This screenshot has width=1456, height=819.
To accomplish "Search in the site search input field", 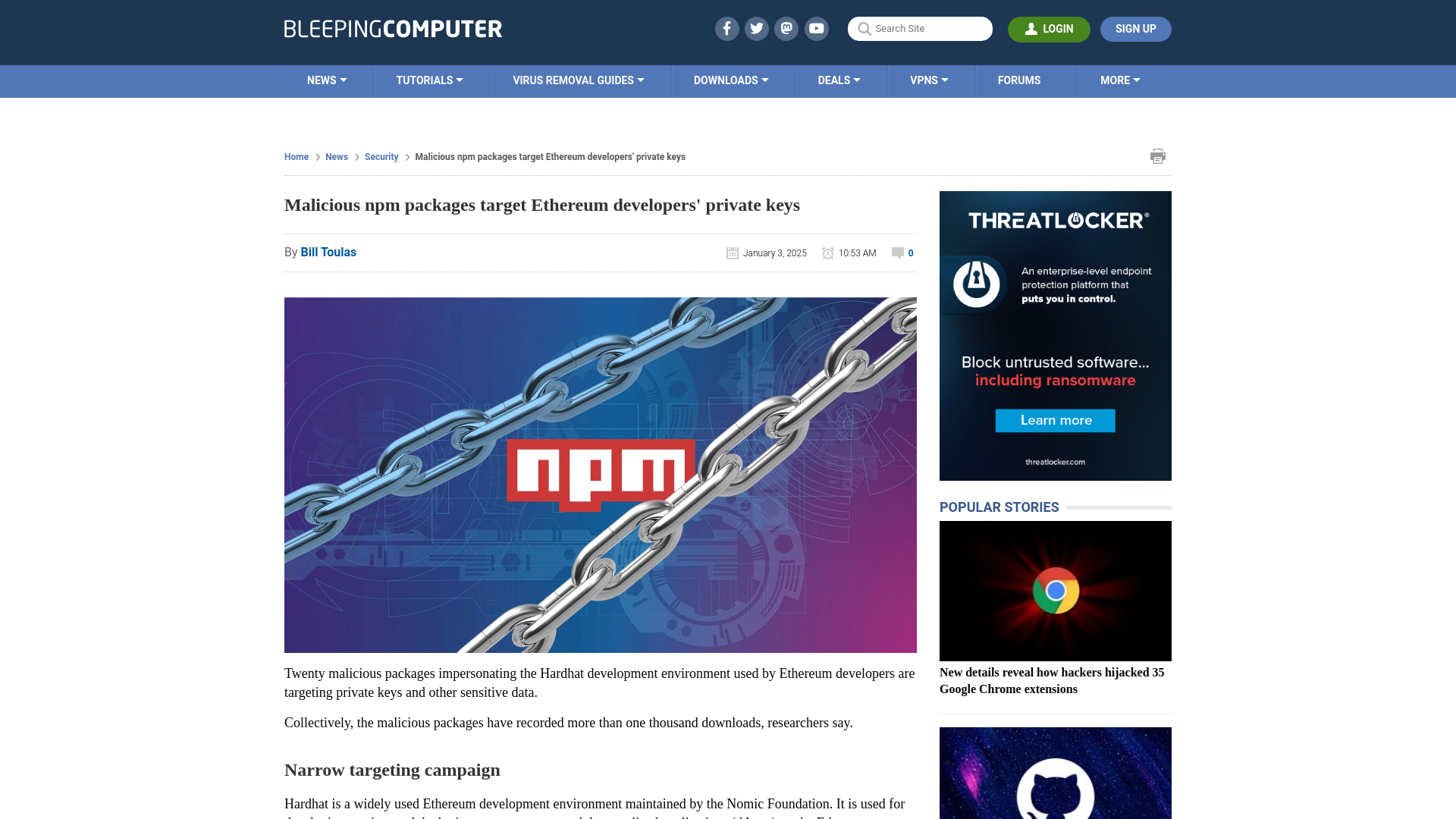I will point(919,28).
